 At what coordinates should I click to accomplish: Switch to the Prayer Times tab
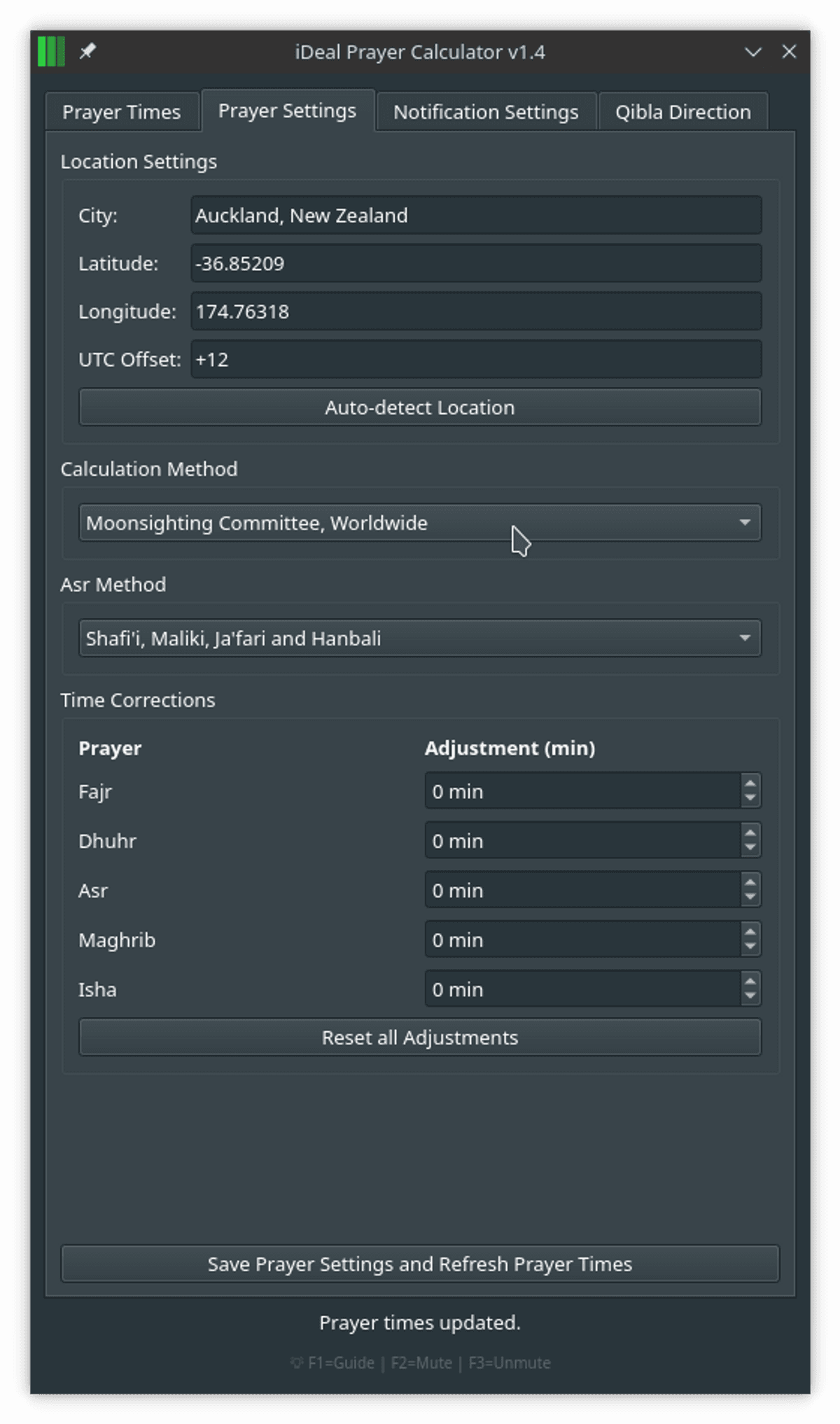pos(122,112)
